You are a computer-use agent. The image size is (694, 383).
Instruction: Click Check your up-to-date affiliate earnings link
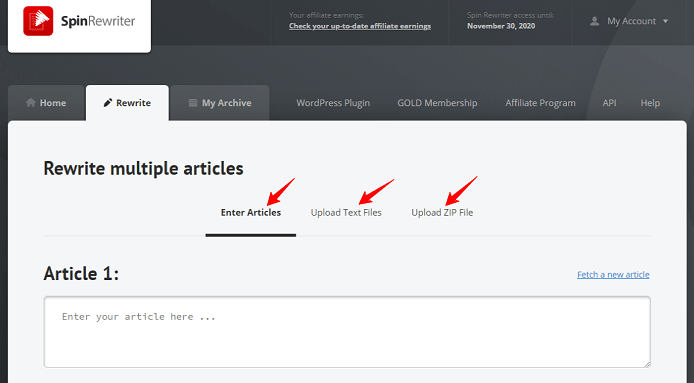pyautogui.click(x=360, y=26)
